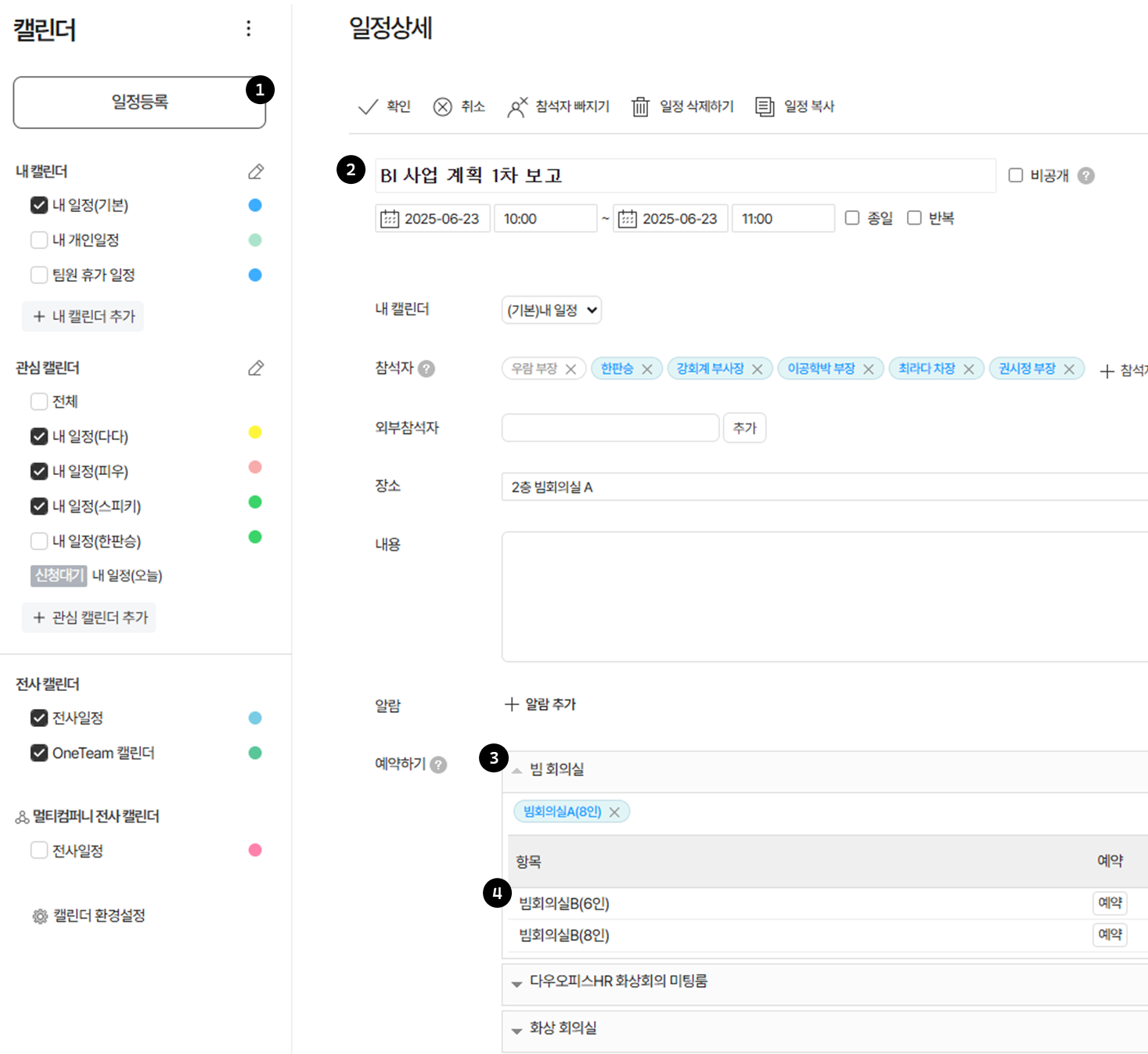Click the 일정 삭제하기 trash icon
This screenshot has height=1054, width=1148.
point(640,106)
